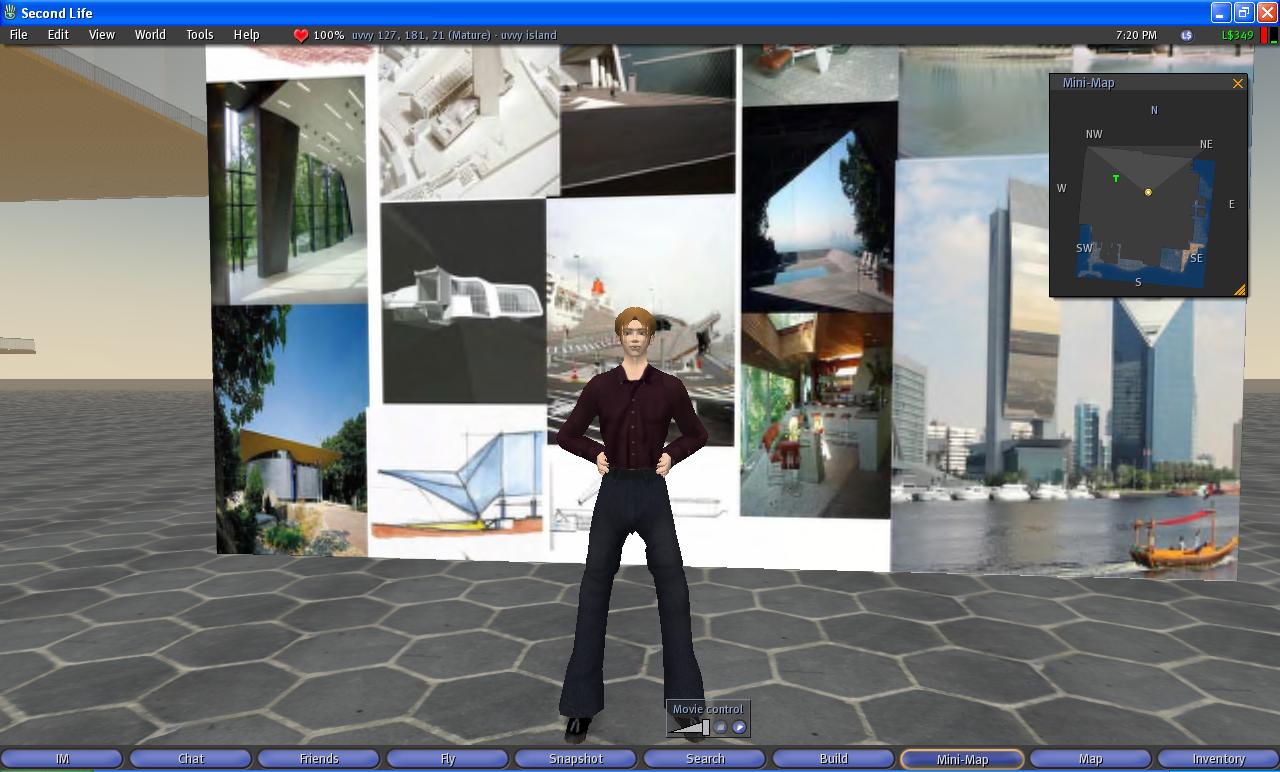Toggle Fly mode on
1280x772 pixels.
click(x=448, y=759)
